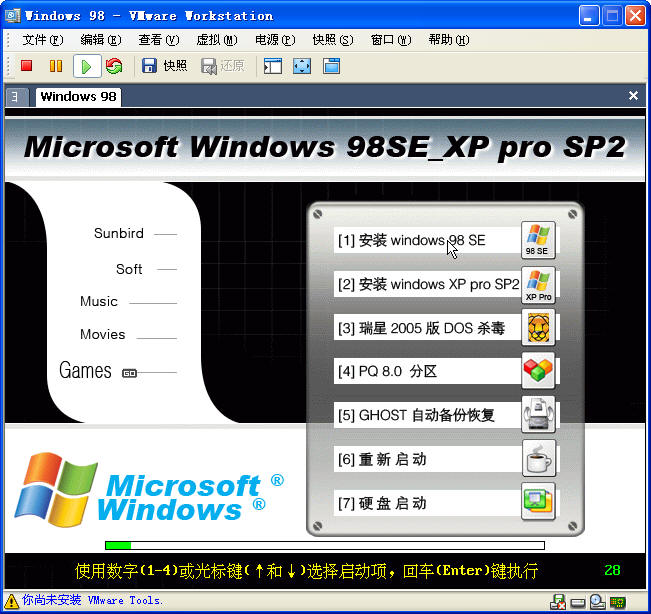The width and height of the screenshot is (651, 614).
Task: Click the Microsoft Windows 98SE_XP pro SP2 banner title
Action: (324, 147)
